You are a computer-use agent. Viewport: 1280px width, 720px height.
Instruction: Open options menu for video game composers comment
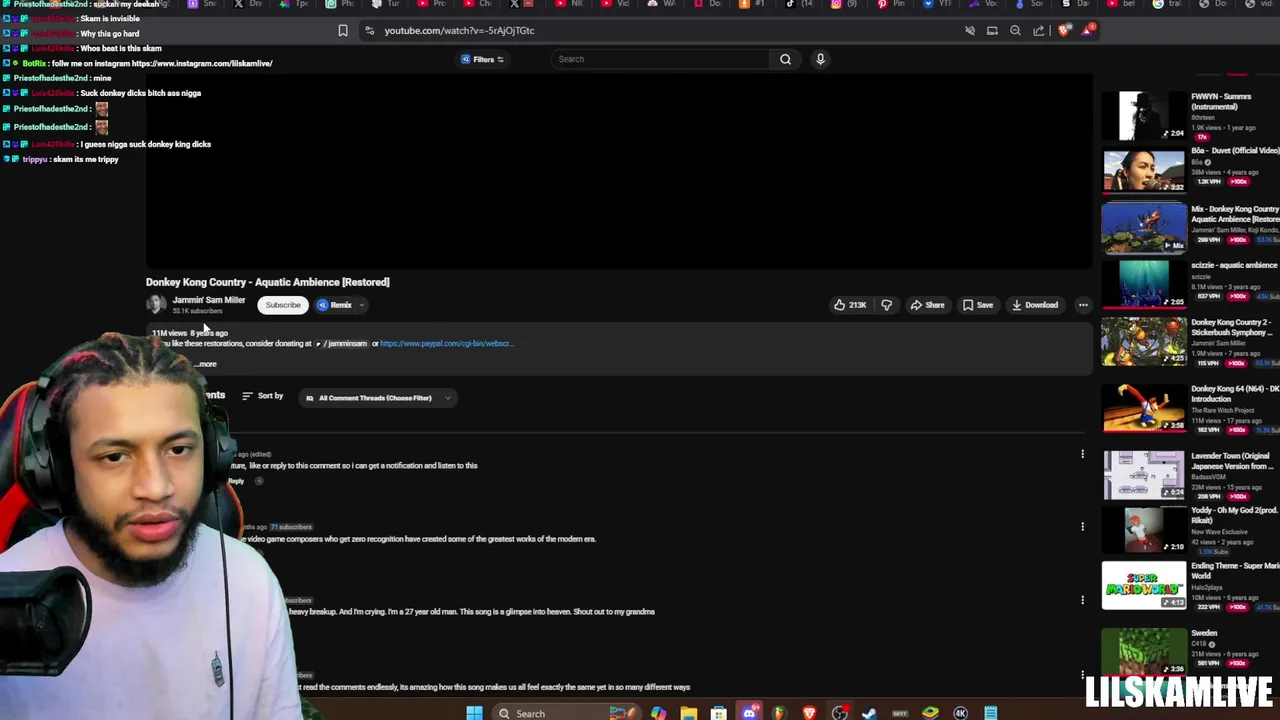[1082, 526]
